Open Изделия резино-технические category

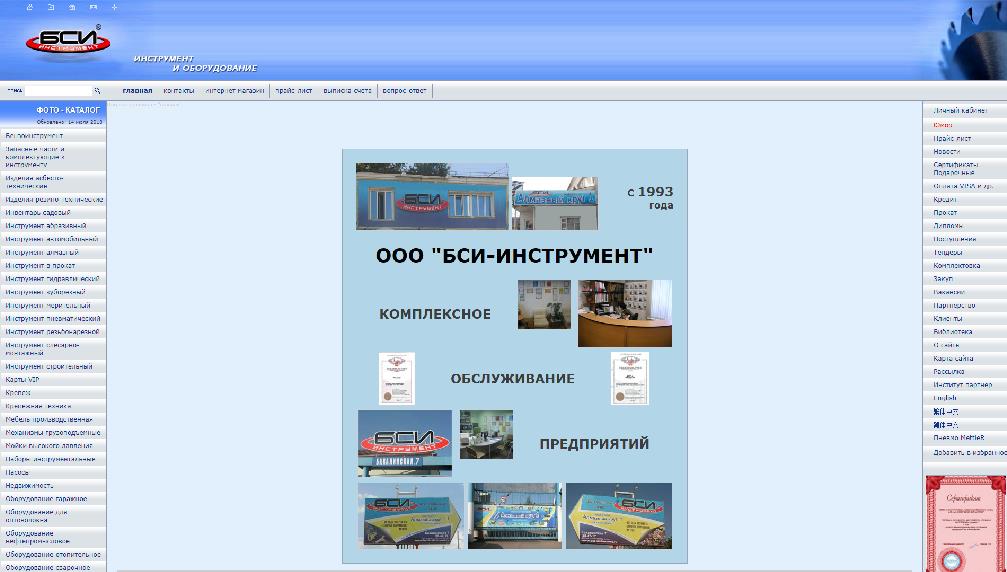click(54, 200)
